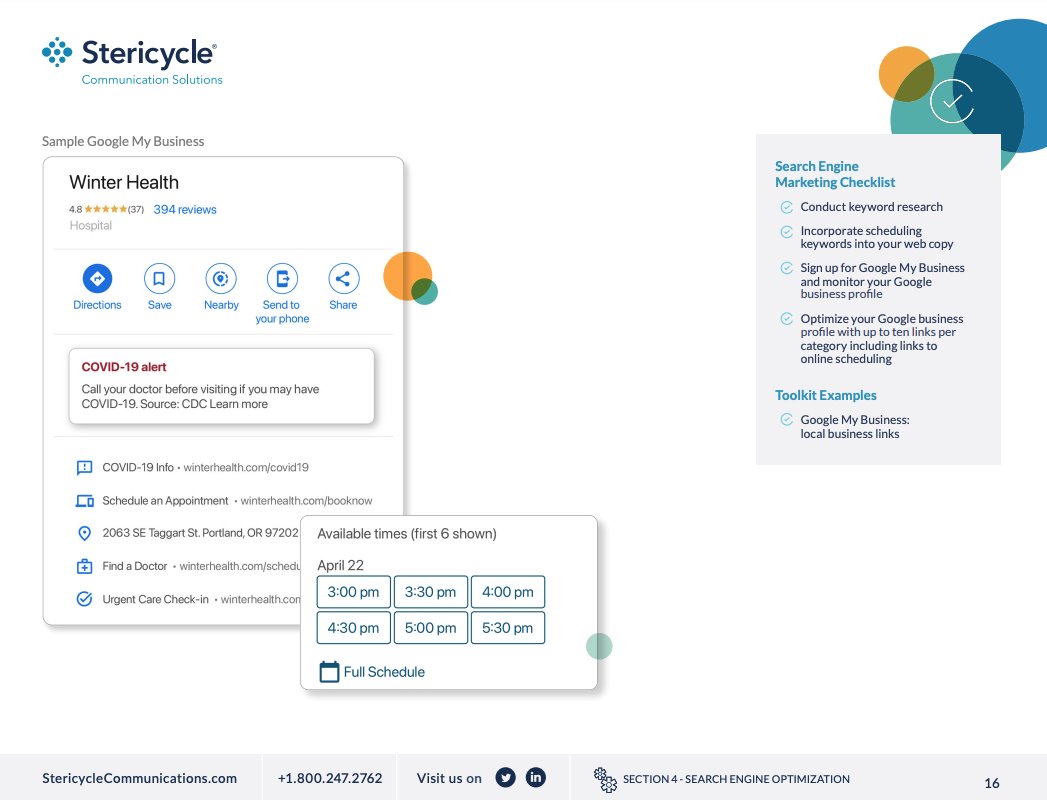
Task: Select the 3:30 pm time slot
Action: (x=431, y=592)
